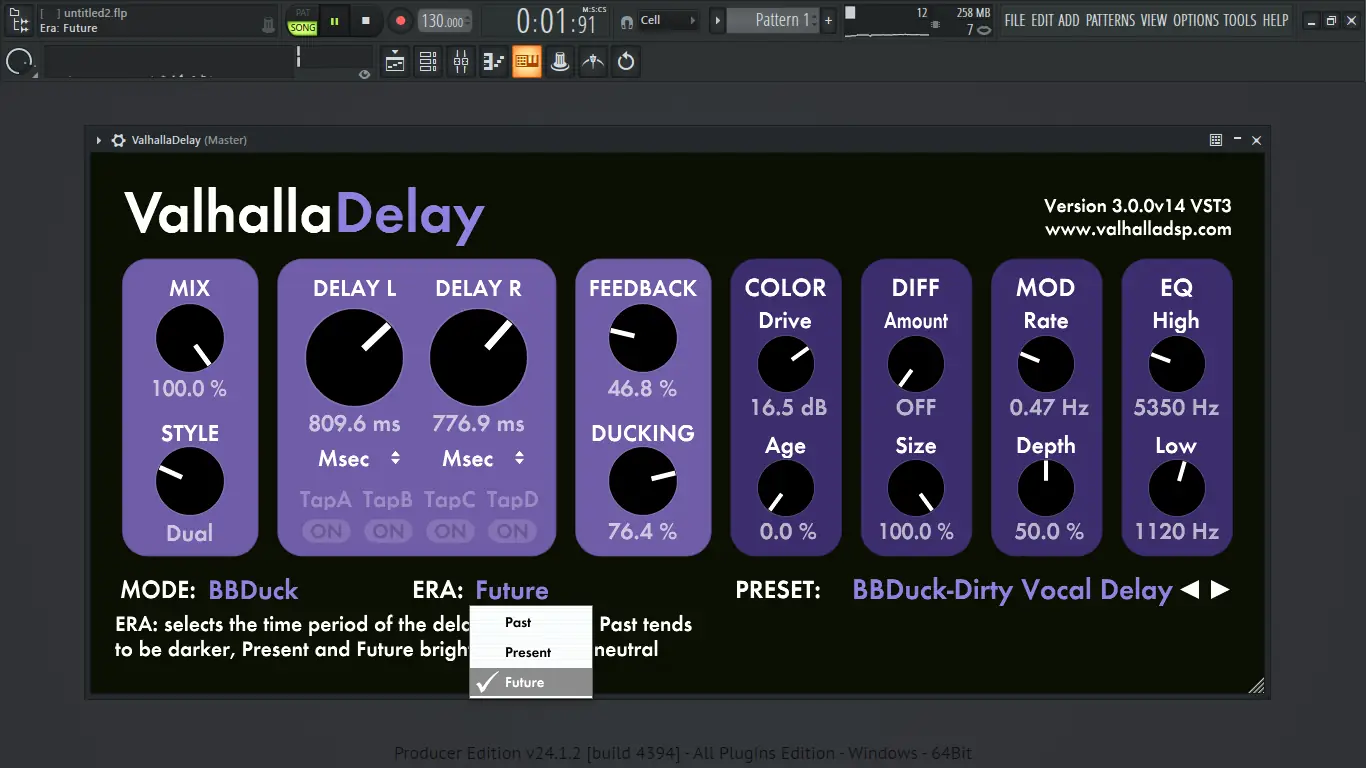Stop playback with the stop button

pyautogui.click(x=366, y=20)
